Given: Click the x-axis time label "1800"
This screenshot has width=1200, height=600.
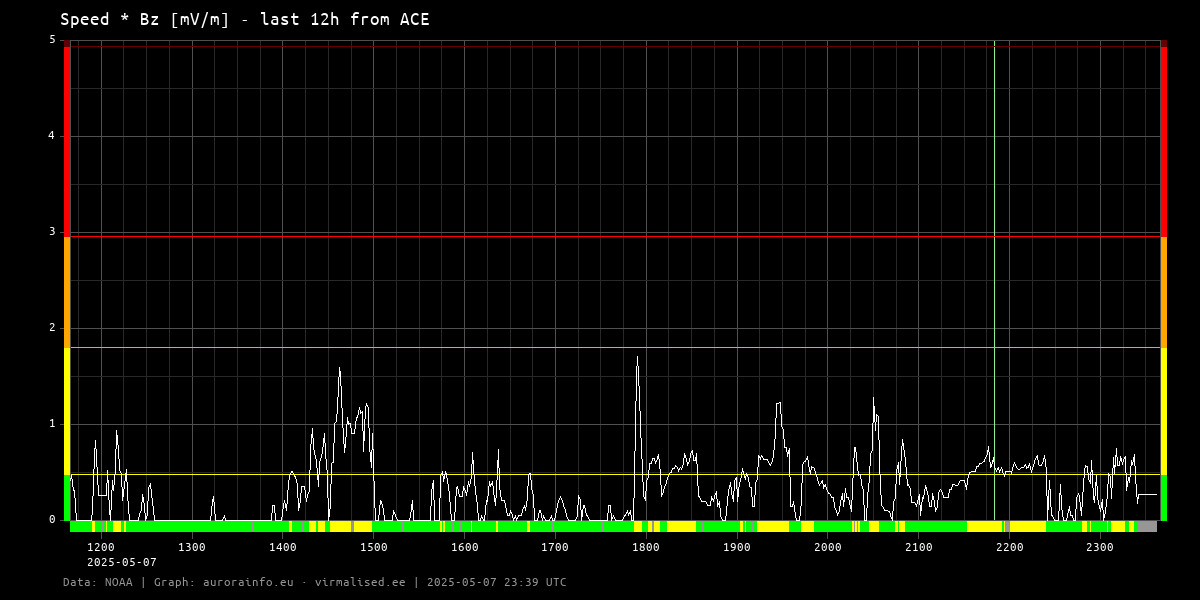Looking at the screenshot, I should pos(646,547).
